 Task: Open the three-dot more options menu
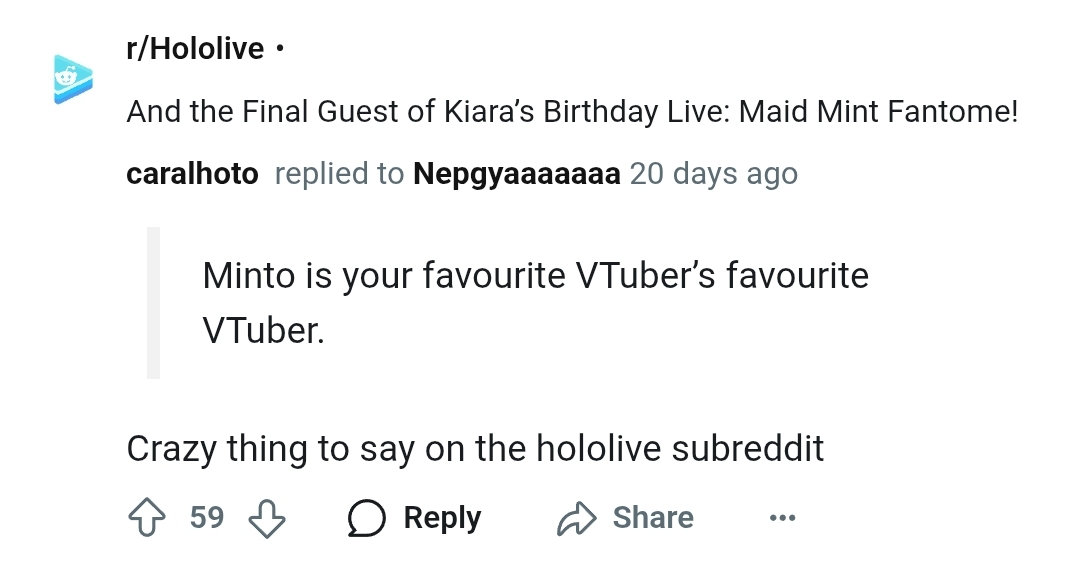coord(782,518)
